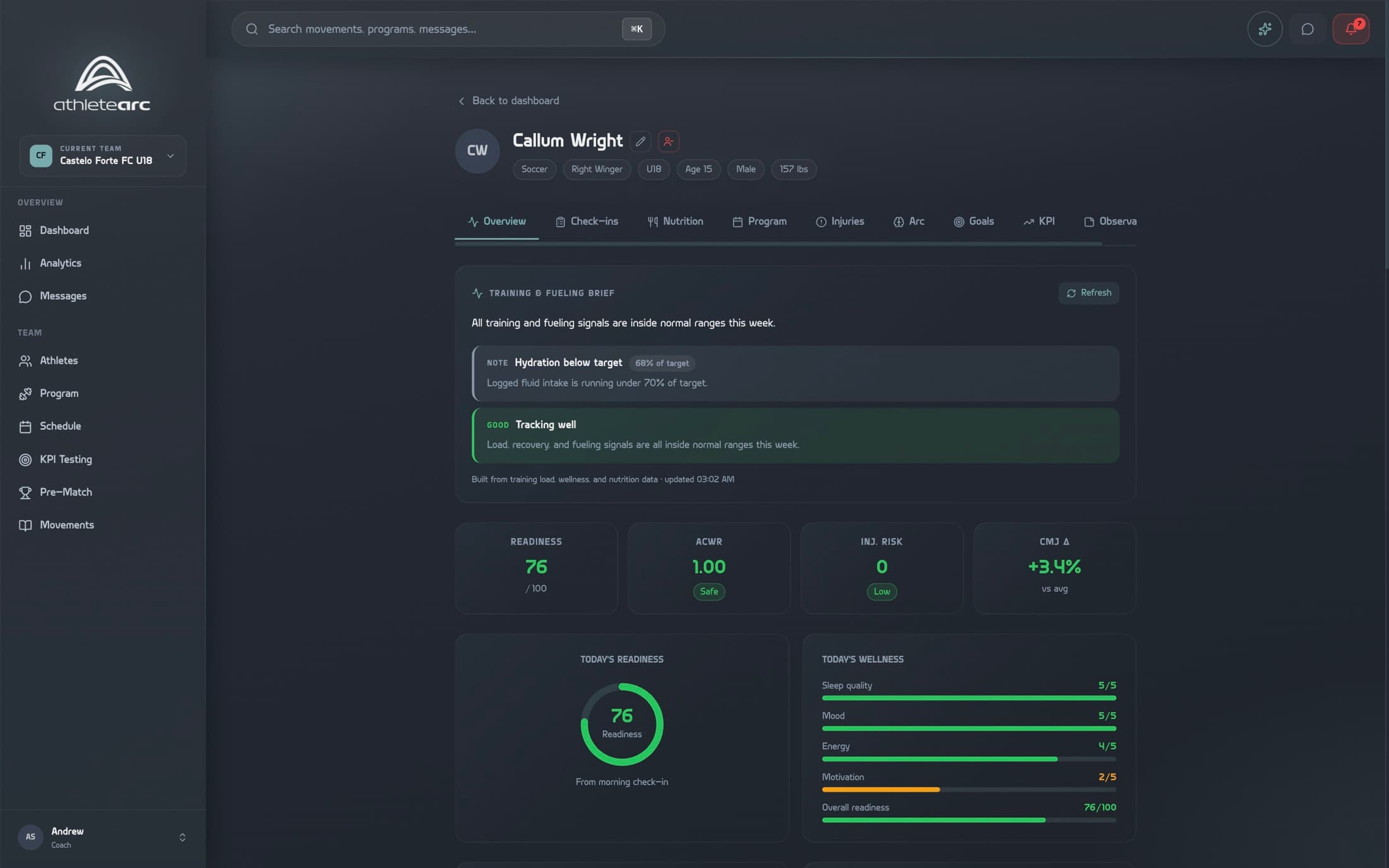Open the KPI tab
The width and height of the screenshot is (1389, 868).
pyautogui.click(x=1039, y=222)
